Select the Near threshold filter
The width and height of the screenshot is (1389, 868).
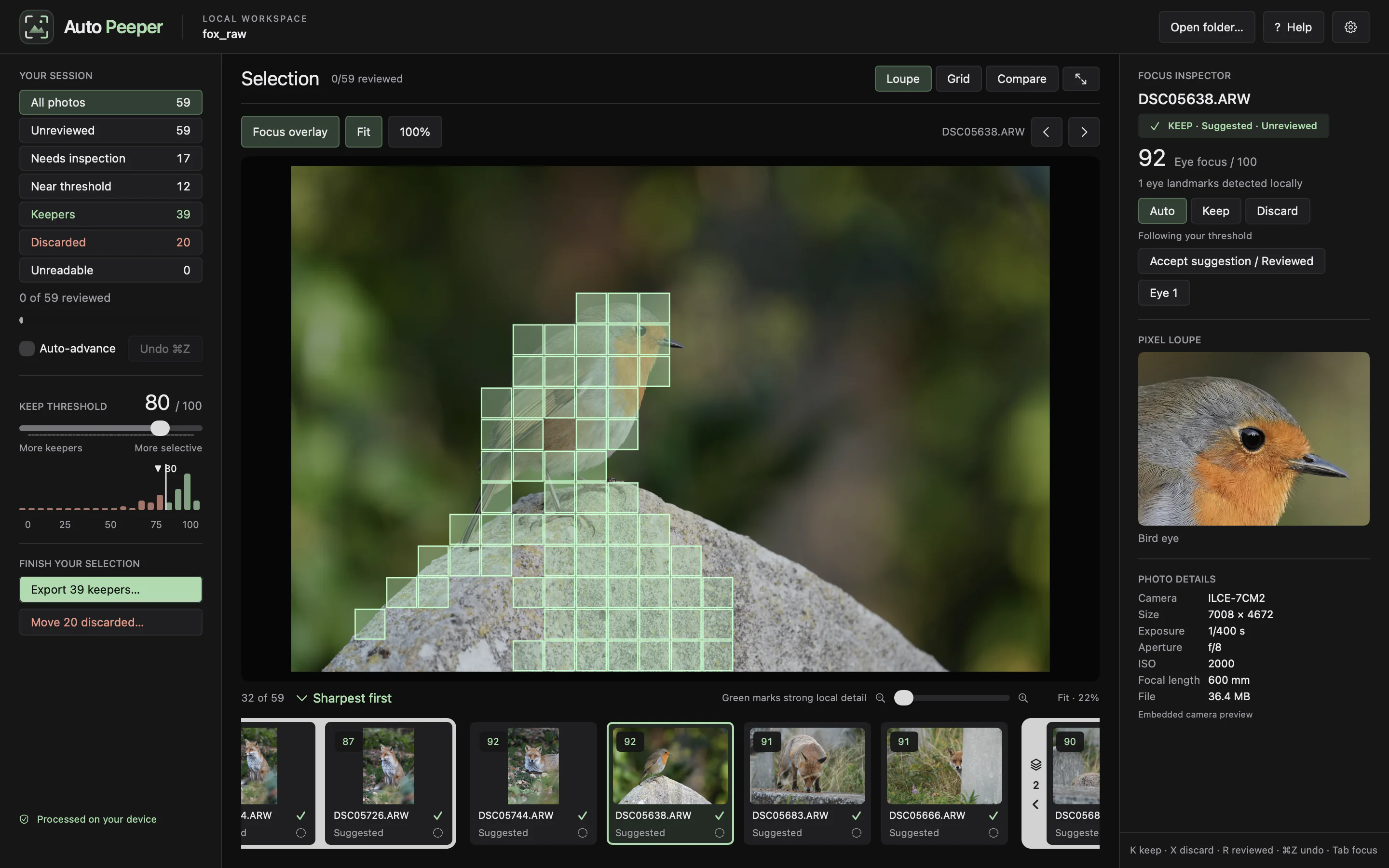click(111, 186)
